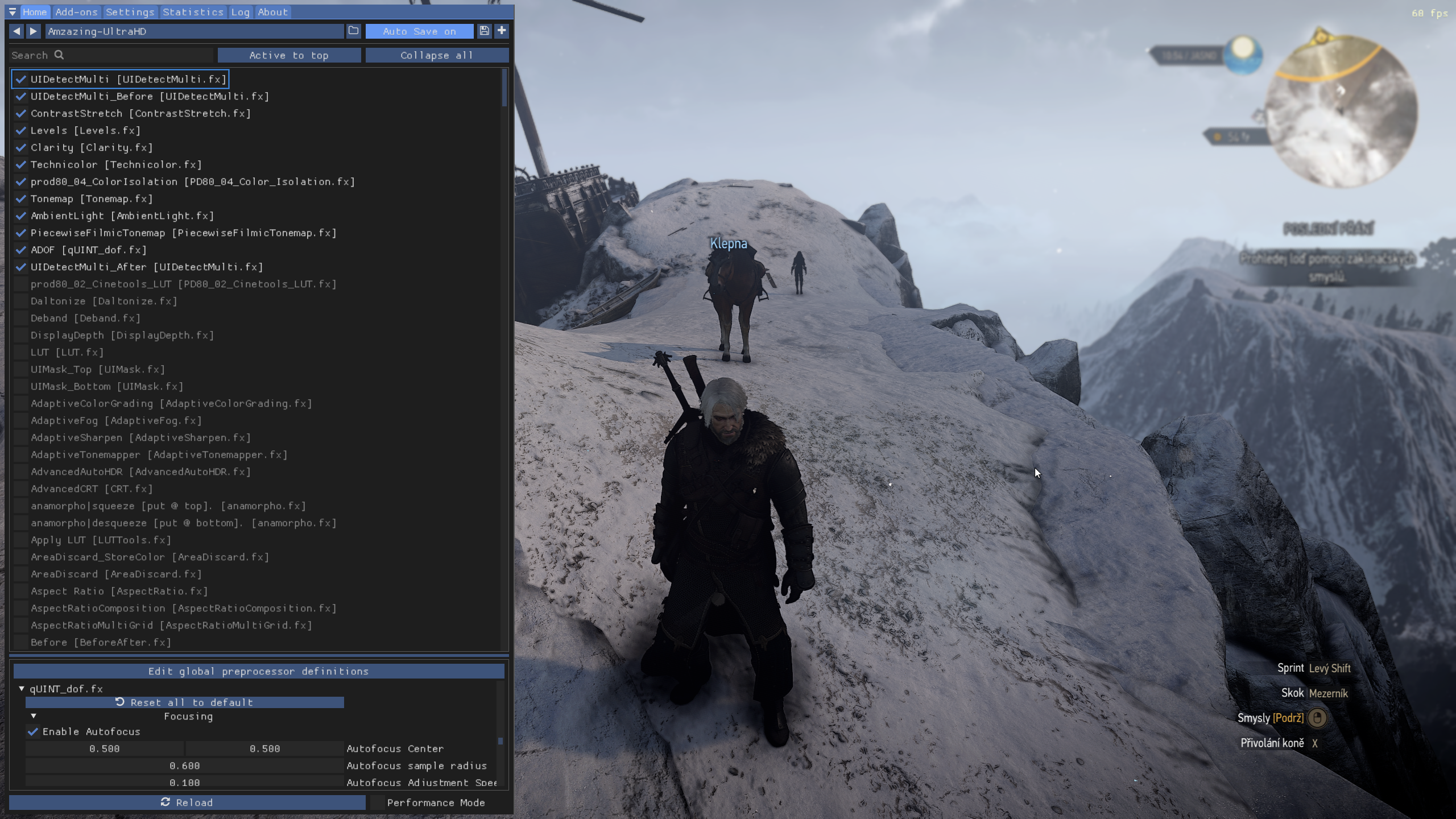Select the Daltonize effect row text

[104, 301]
